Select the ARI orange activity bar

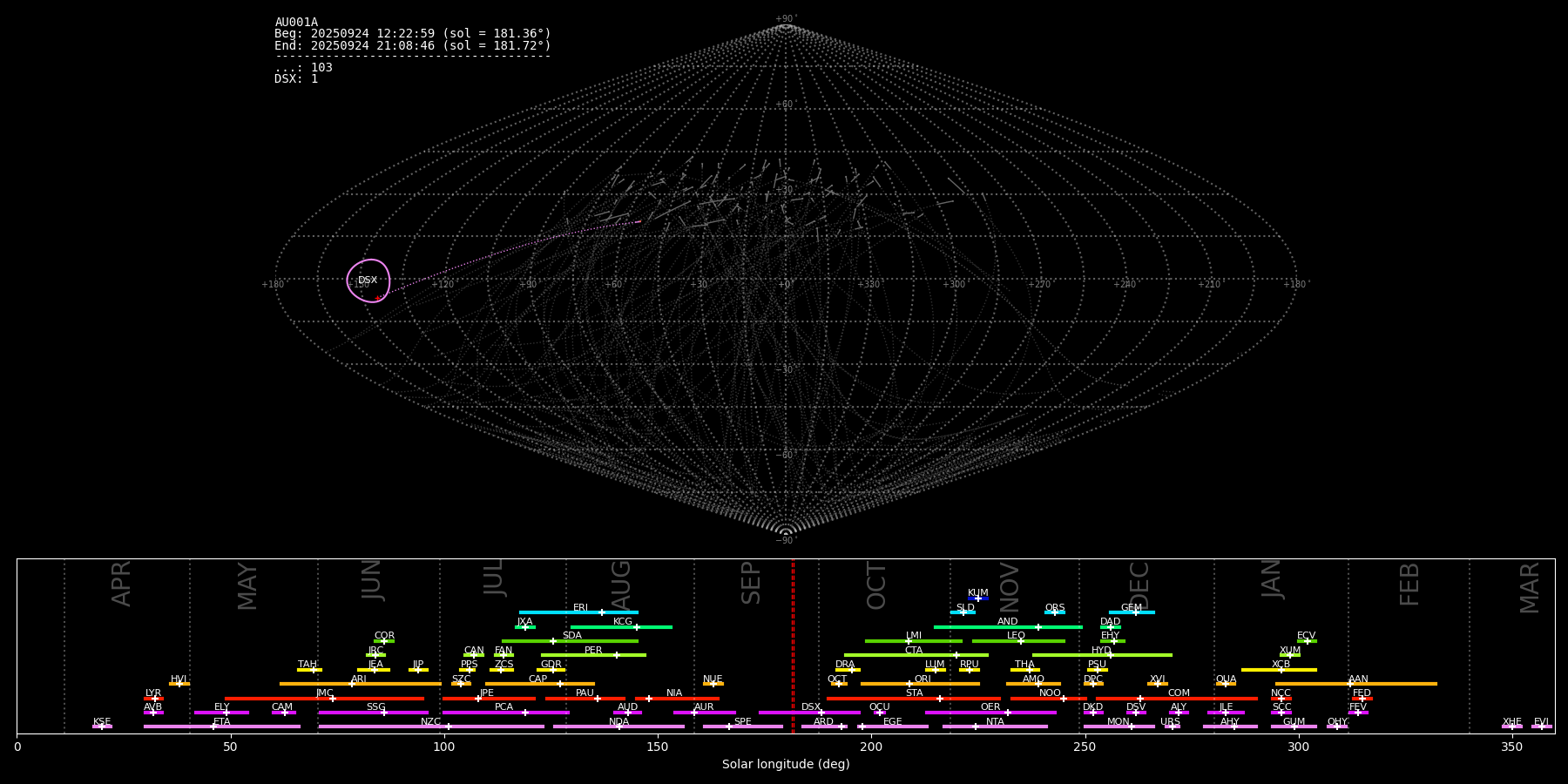coord(361,684)
